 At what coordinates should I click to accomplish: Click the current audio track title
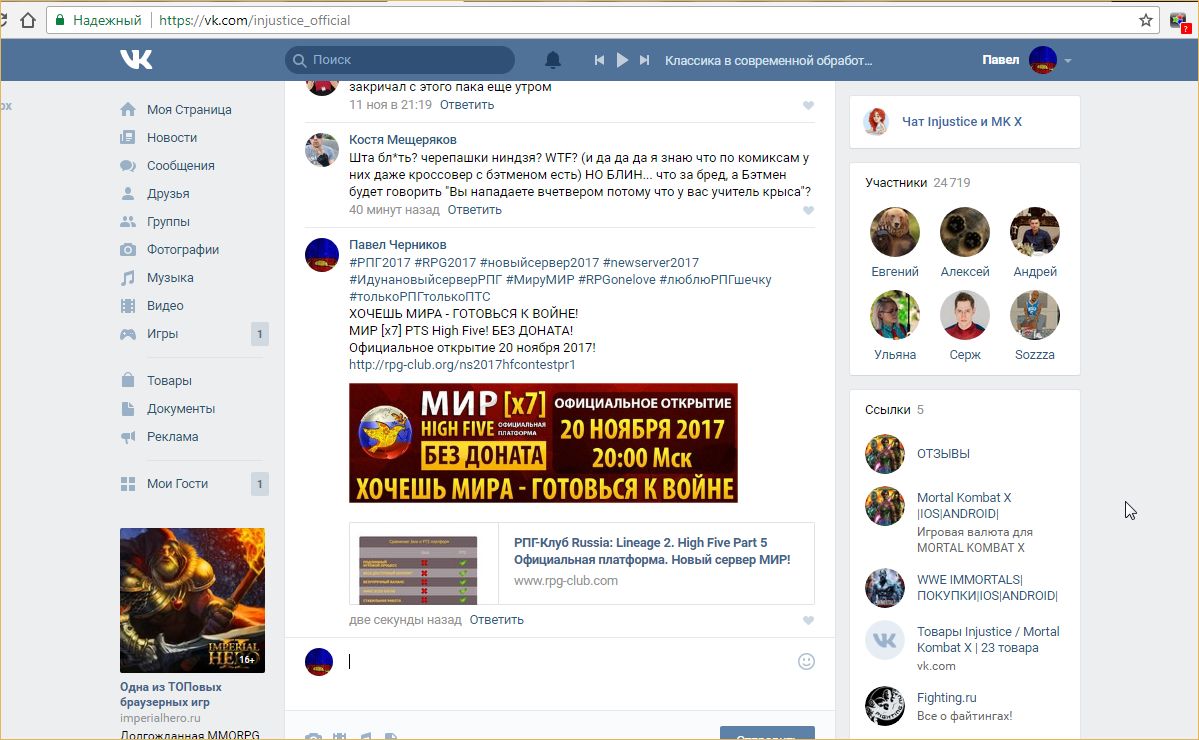(768, 60)
